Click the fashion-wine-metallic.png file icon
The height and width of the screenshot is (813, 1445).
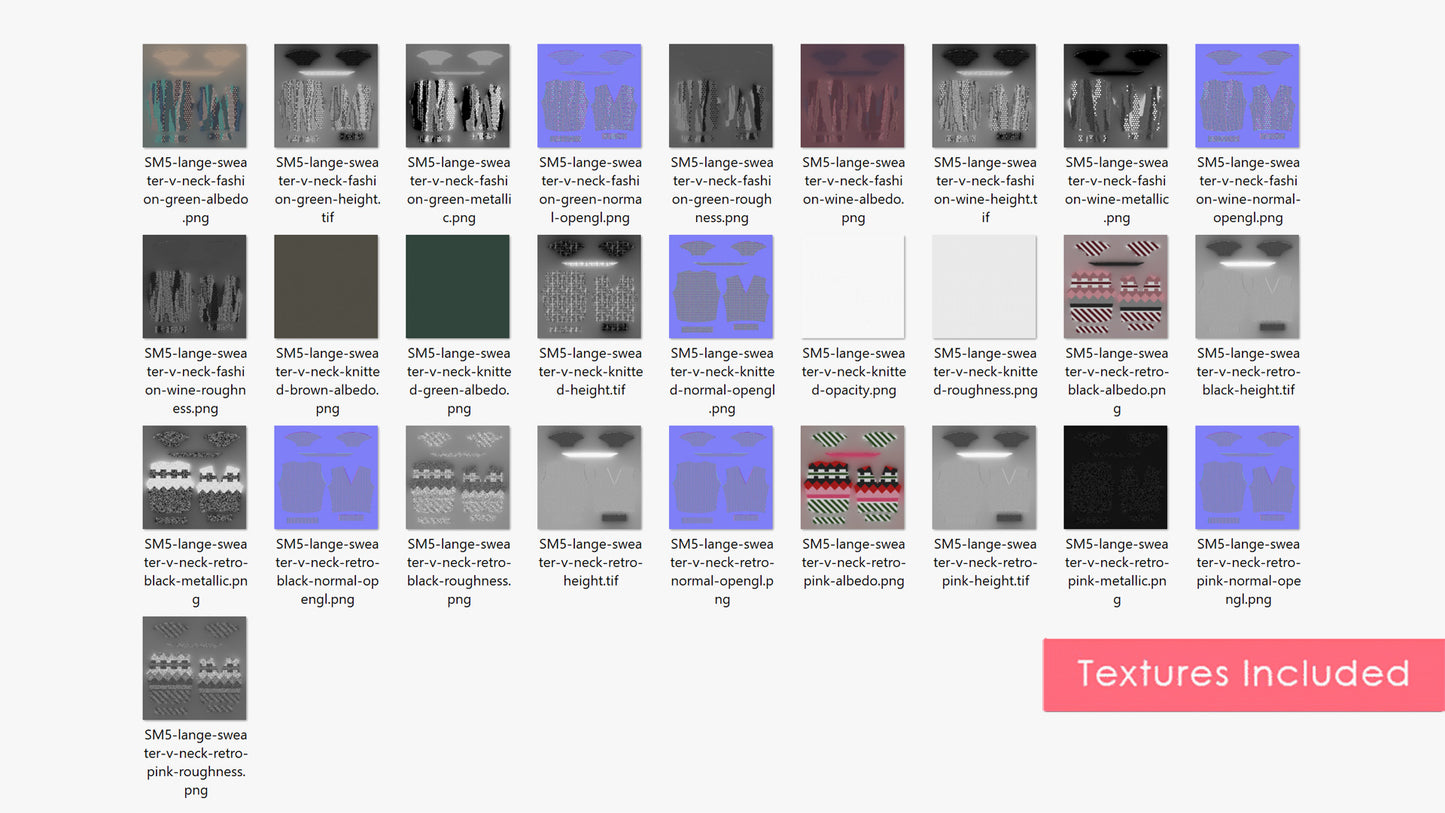point(1116,96)
